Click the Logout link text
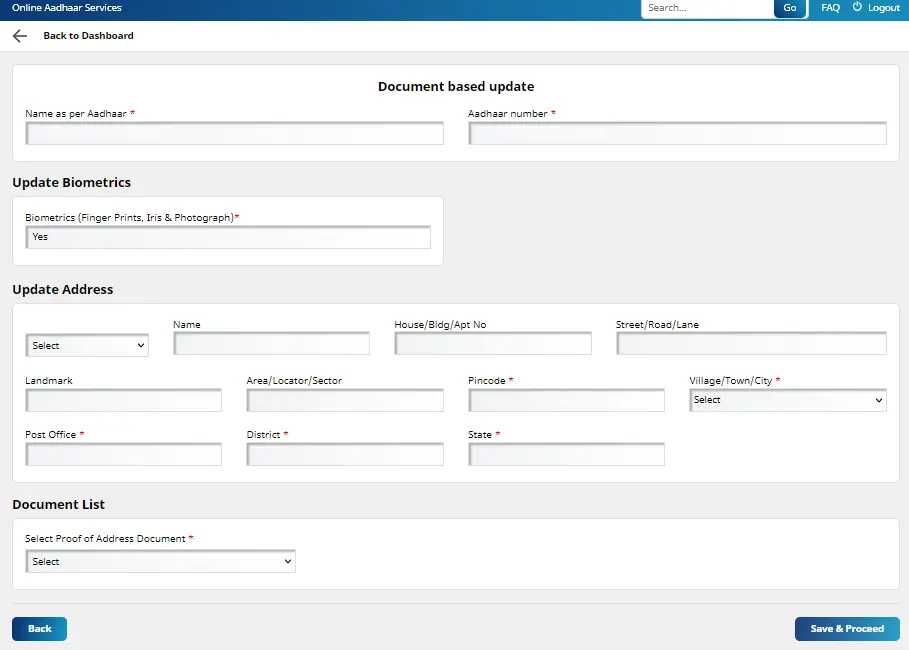Viewport: 909px width, 650px height. tap(883, 8)
